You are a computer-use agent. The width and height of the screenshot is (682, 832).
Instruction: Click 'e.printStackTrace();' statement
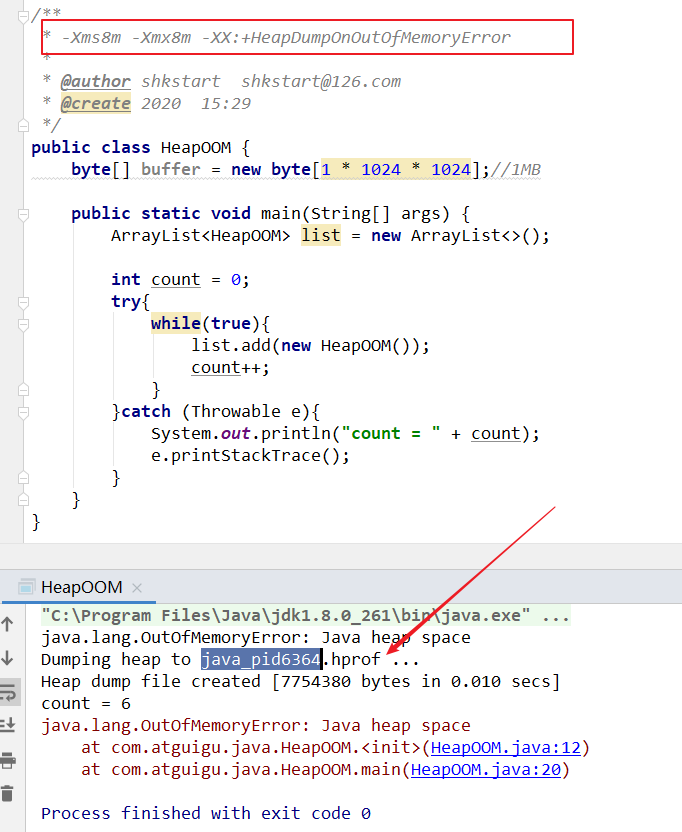(251, 455)
